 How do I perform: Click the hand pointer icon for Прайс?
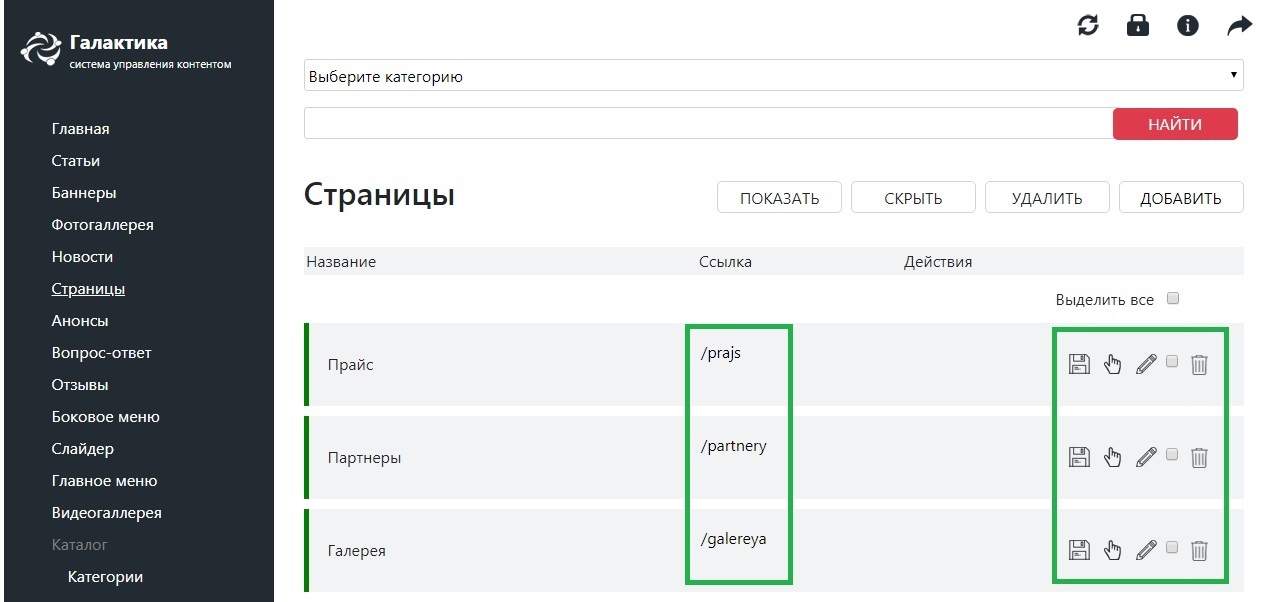point(1112,364)
